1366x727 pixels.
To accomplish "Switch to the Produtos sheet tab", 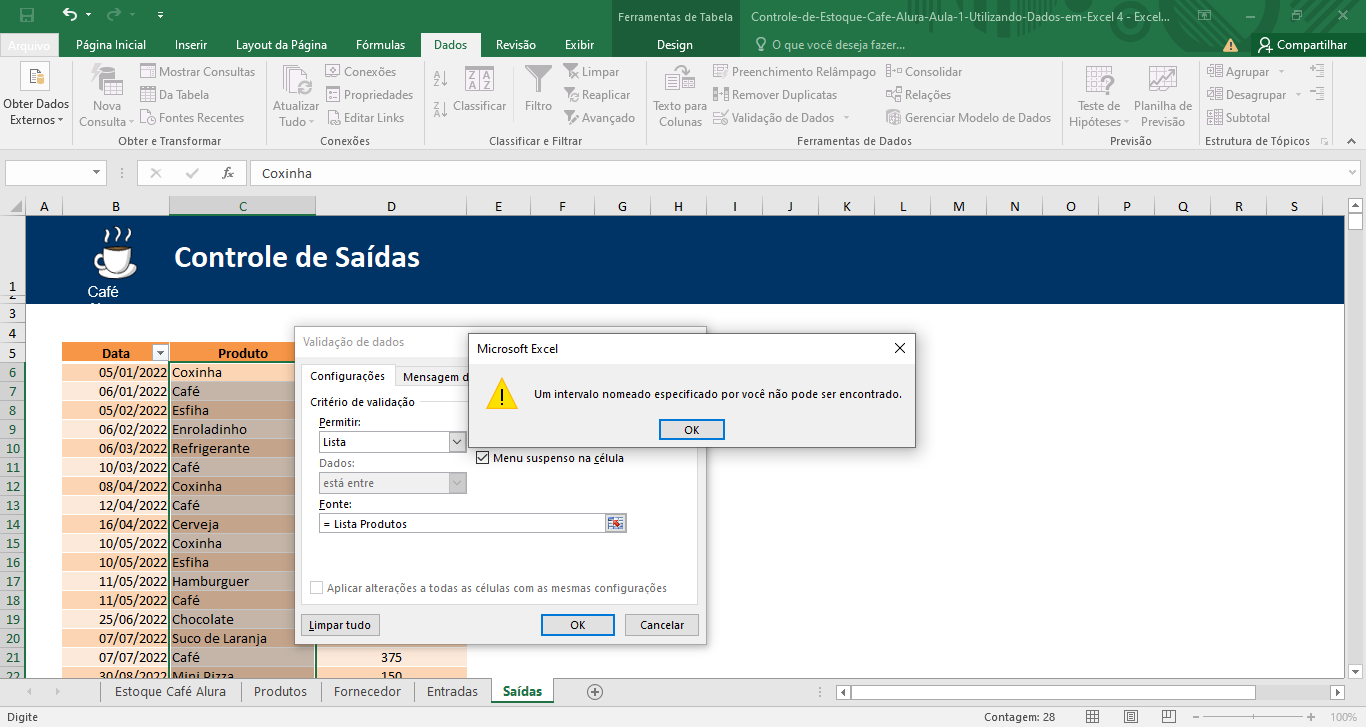I will (x=280, y=691).
